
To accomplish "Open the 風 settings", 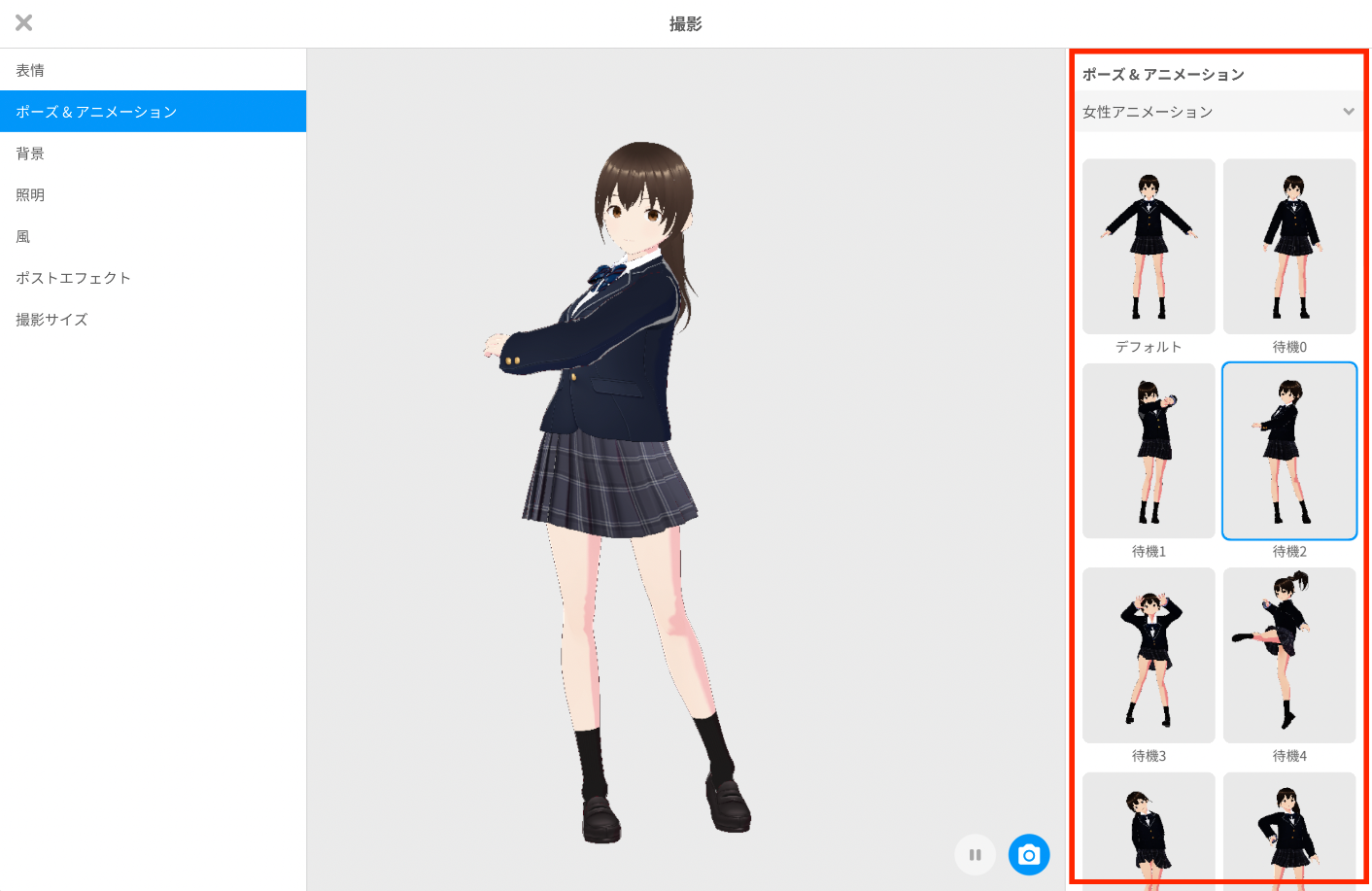I will coord(153,236).
